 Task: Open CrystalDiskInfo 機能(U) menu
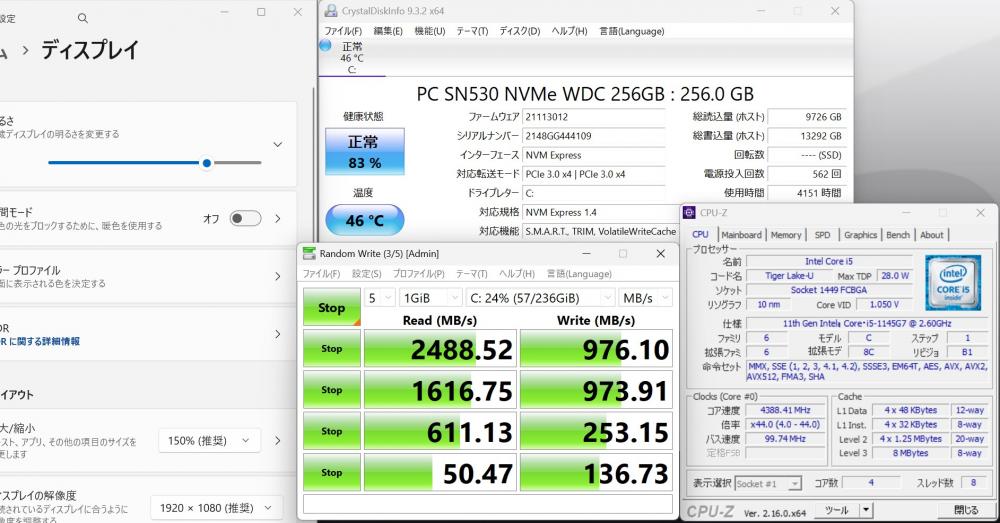[x=430, y=31]
